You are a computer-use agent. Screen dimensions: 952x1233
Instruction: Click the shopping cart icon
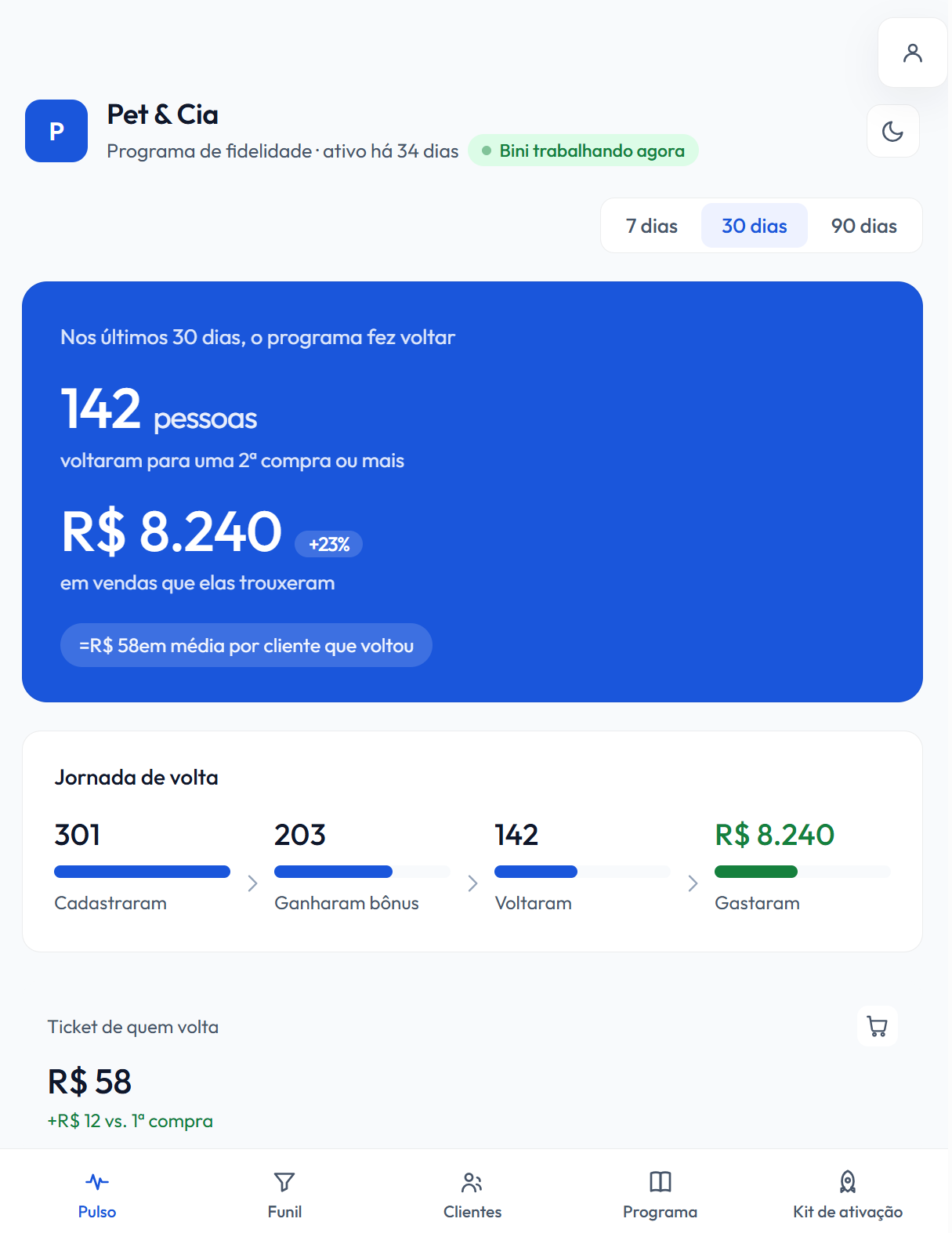coord(878,1026)
